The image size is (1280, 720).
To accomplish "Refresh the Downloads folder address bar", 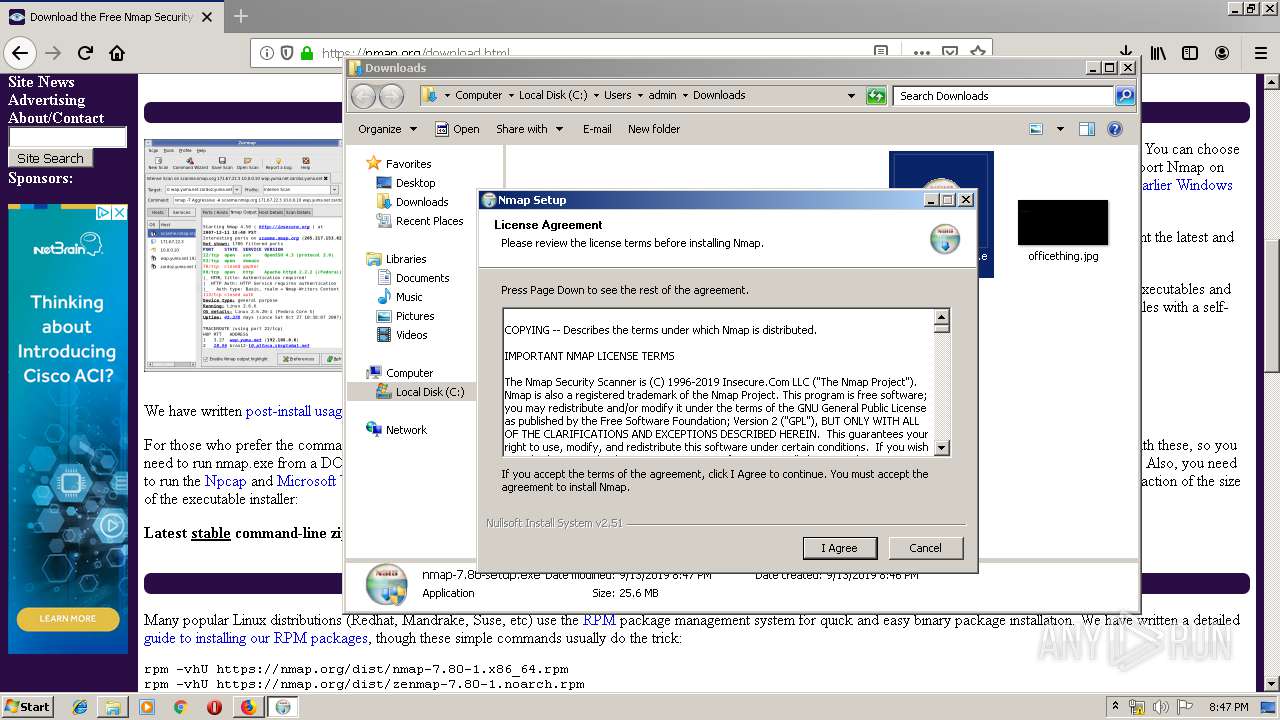I will pyautogui.click(x=876, y=96).
